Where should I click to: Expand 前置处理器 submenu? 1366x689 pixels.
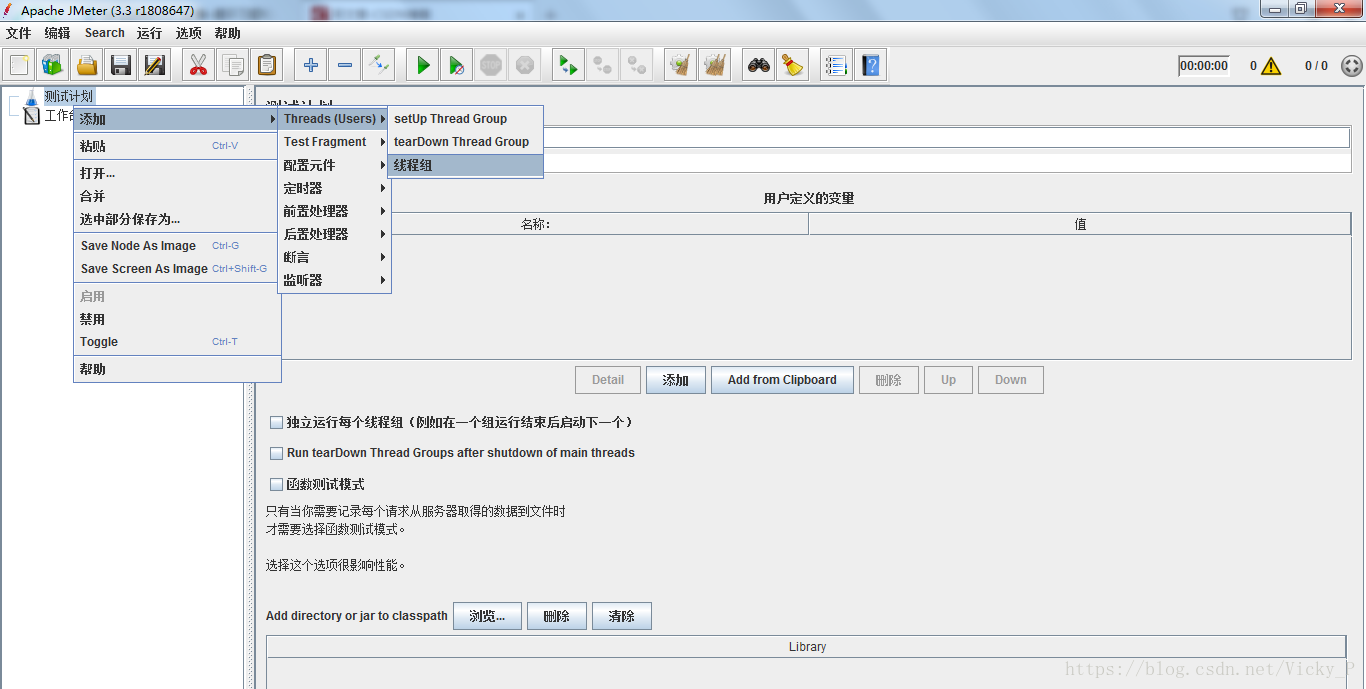333,211
